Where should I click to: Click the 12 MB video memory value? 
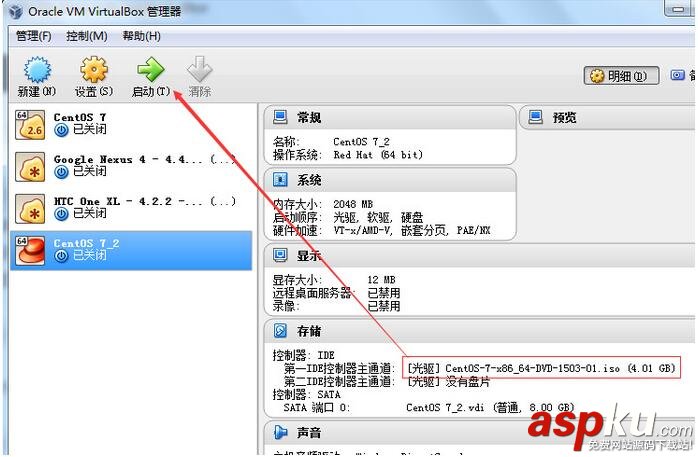pos(381,280)
